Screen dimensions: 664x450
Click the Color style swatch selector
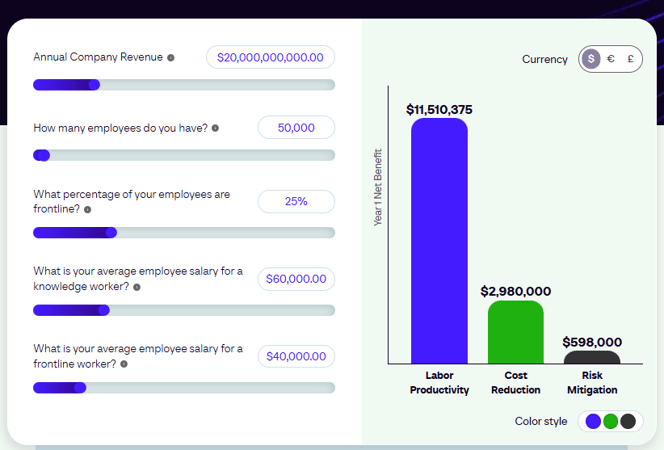pyautogui.click(x=610, y=421)
